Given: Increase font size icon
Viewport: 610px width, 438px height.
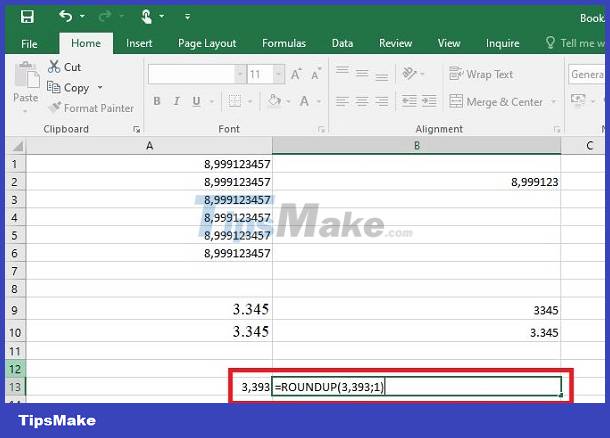Looking at the screenshot, I should point(296,74).
